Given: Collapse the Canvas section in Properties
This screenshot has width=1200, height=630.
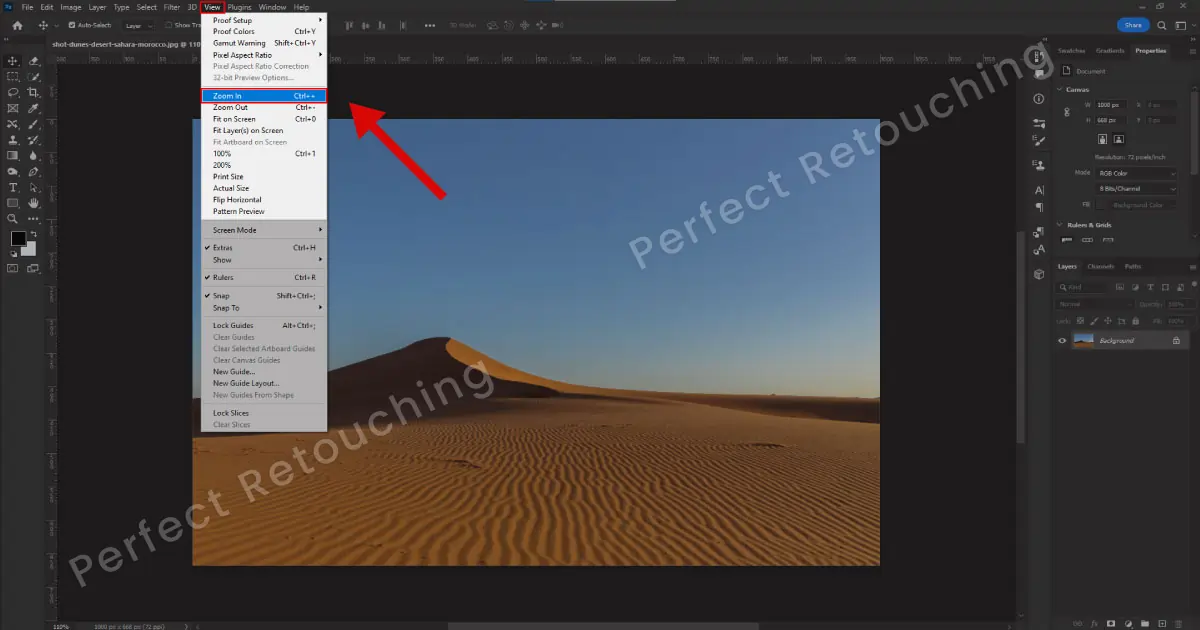Looking at the screenshot, I should (1061, 89).
